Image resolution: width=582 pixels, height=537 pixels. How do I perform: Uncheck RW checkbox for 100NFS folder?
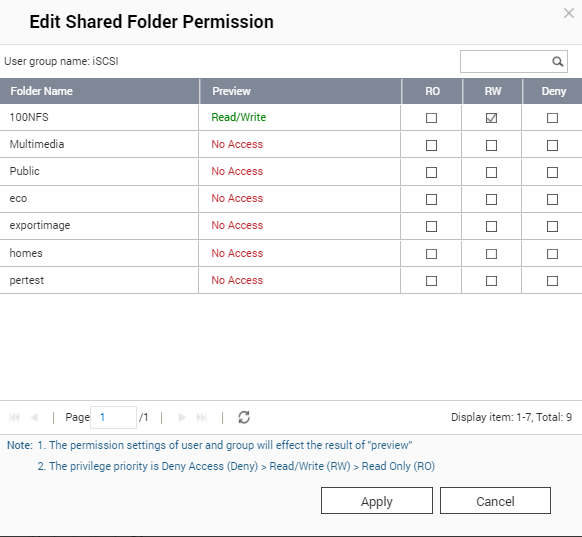pos(491,118)
